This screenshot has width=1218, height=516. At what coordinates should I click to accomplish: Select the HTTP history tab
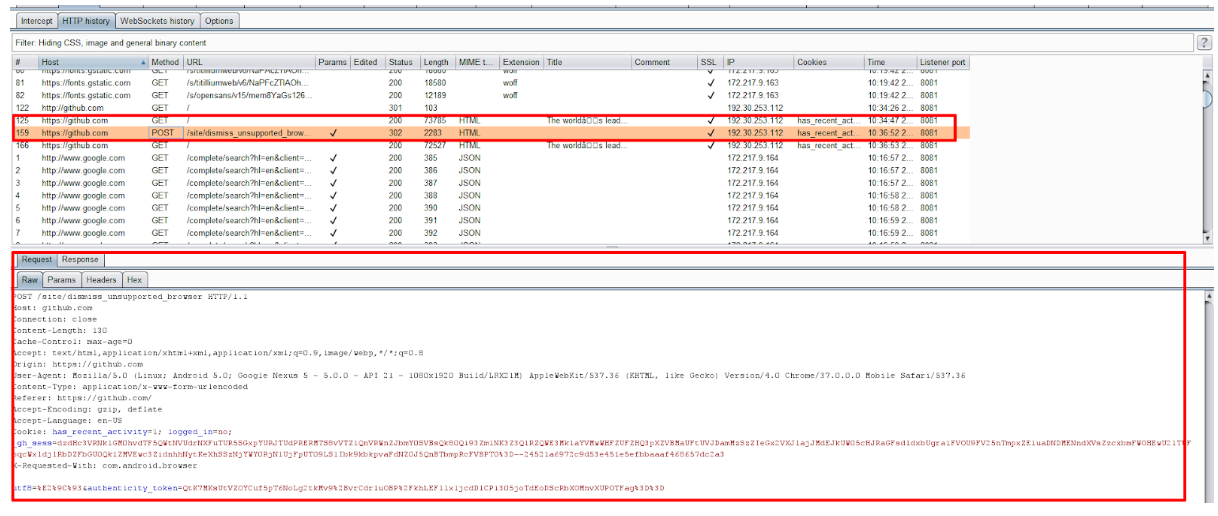pyautogui.click(x=85, y=20)
